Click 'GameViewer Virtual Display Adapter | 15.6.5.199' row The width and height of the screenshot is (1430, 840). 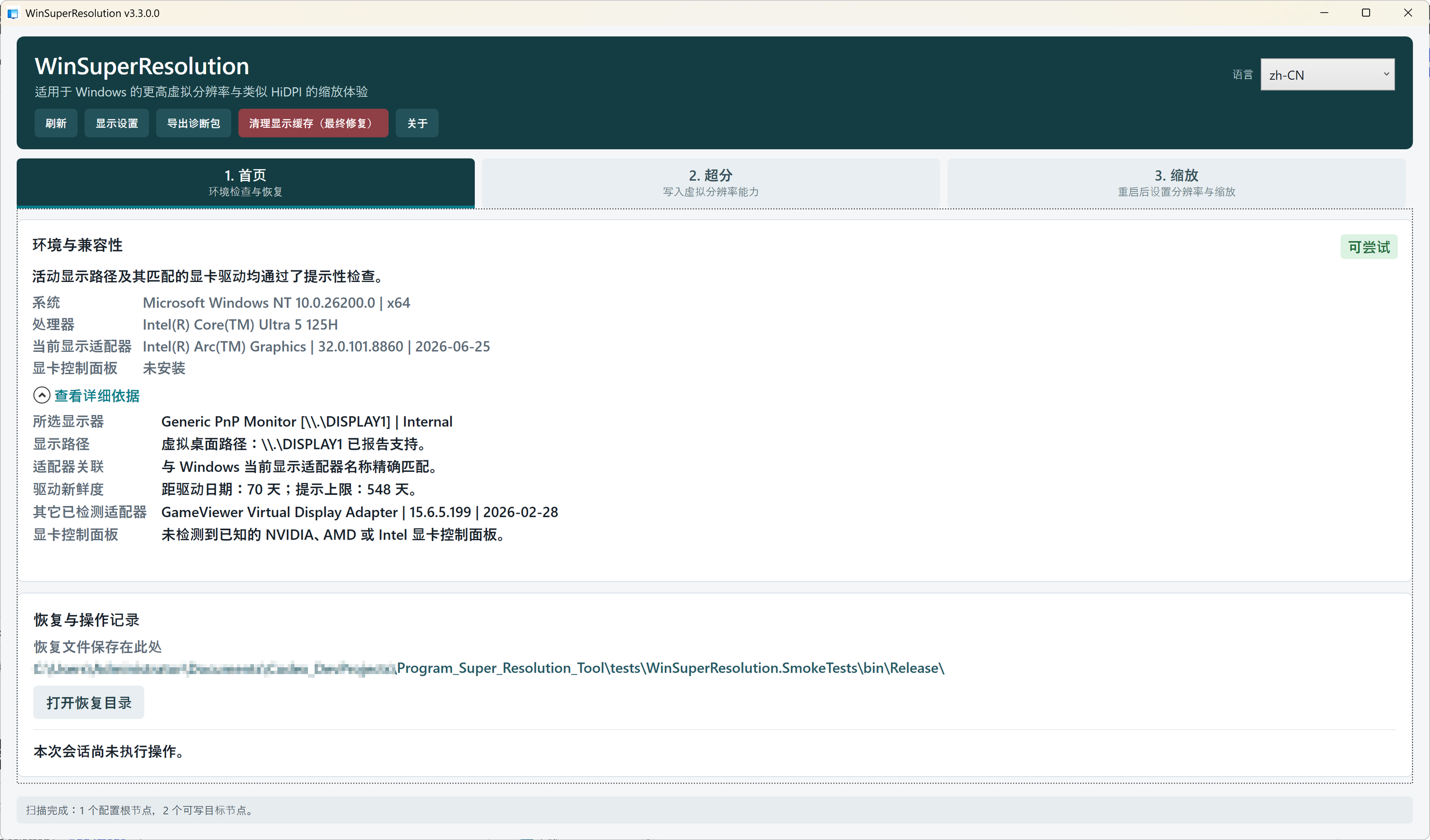(x=360, y=512)
